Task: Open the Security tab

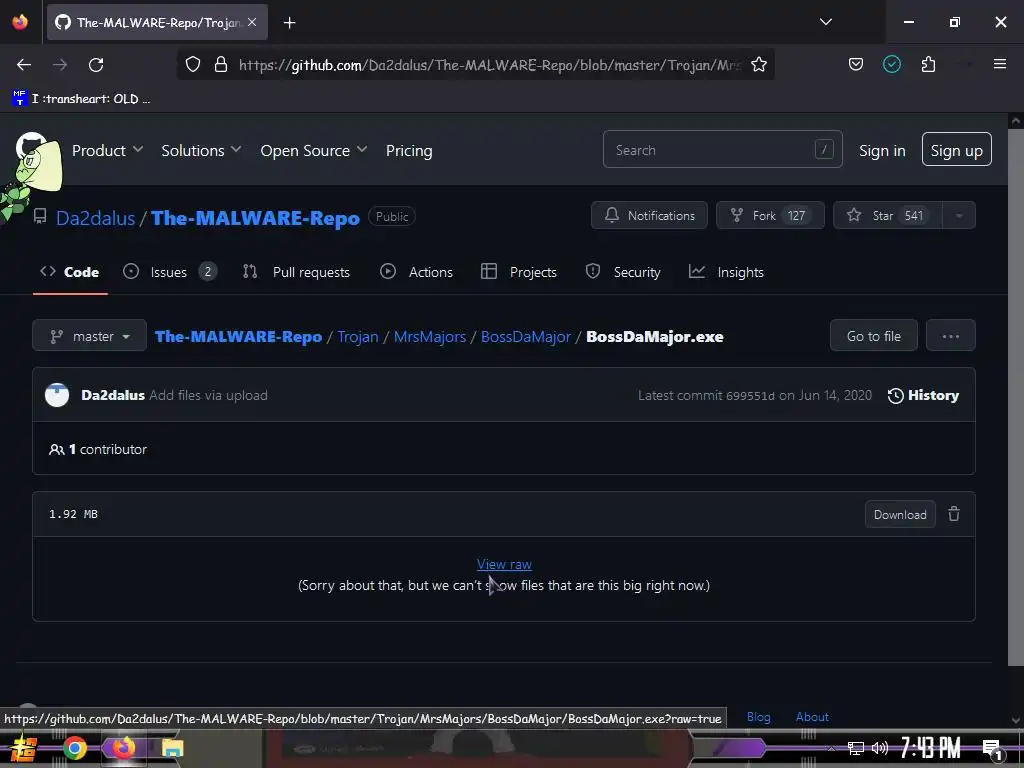Action: click(x=623, y=272)
